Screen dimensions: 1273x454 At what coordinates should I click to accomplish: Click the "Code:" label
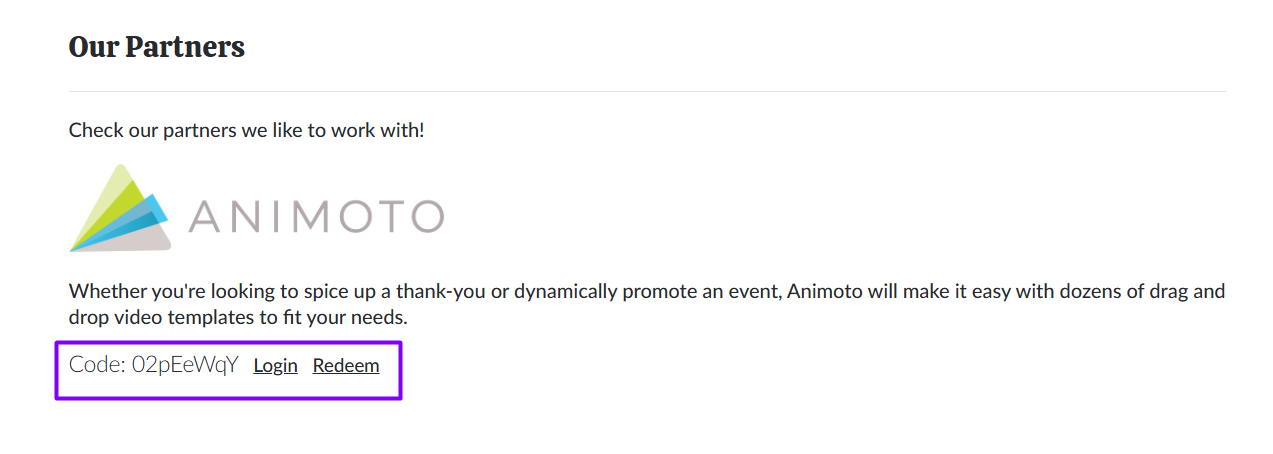coord(97,365)
